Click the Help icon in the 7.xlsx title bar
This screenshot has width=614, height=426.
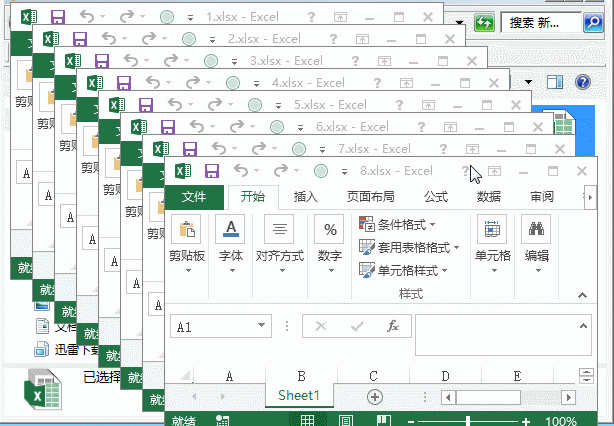tap(443, 149)
